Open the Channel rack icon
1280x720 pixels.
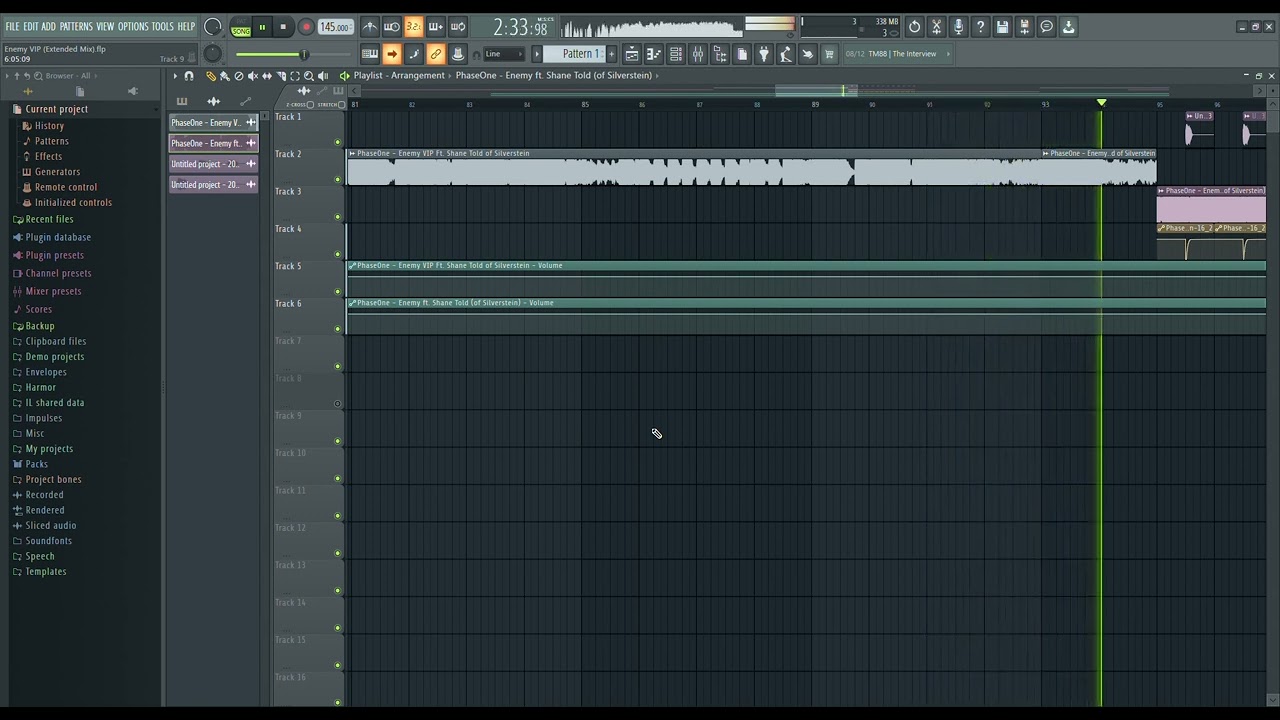coord(676,54)
